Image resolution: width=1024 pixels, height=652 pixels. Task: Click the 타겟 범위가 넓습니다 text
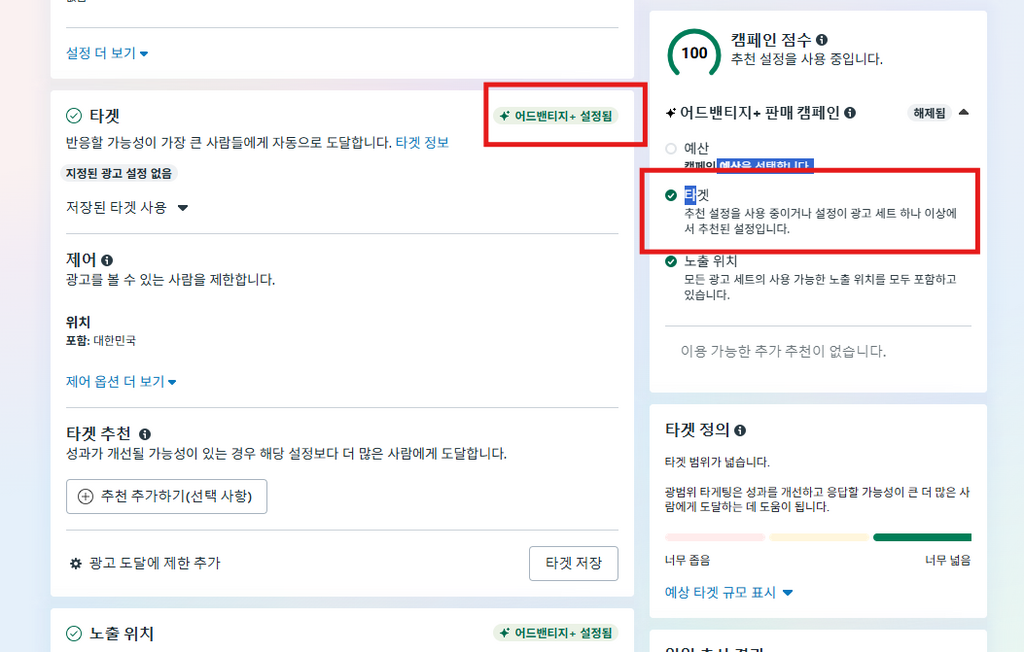point(717,462)
